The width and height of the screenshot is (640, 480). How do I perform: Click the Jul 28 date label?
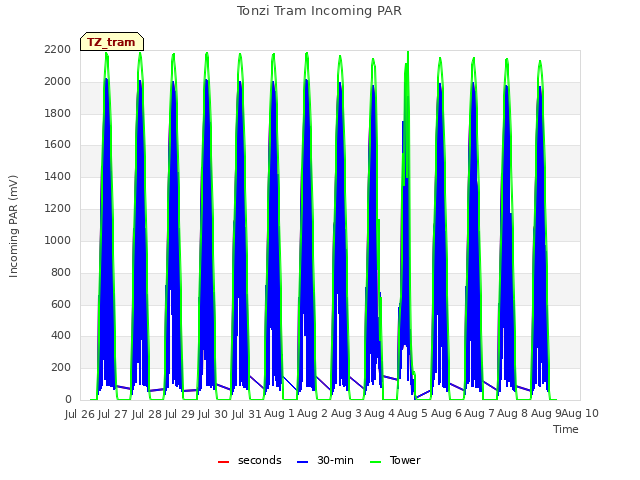147,414
